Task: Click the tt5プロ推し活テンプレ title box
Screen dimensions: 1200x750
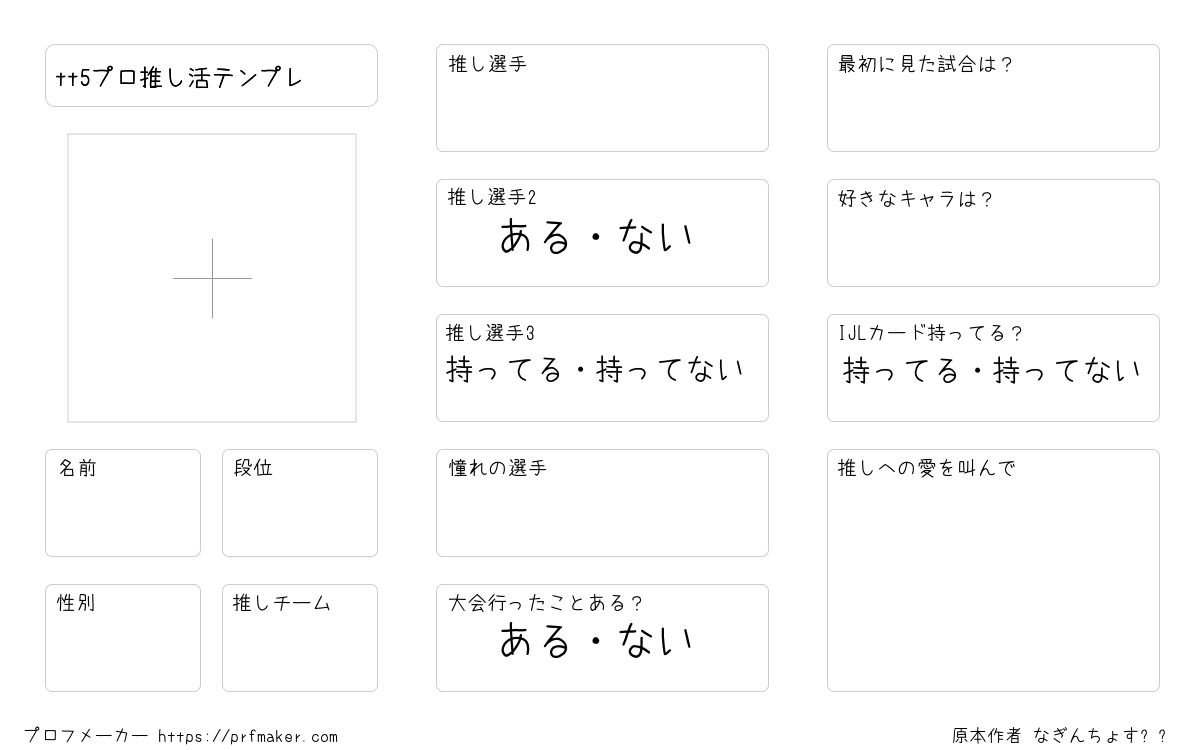Action: (211, 75)
